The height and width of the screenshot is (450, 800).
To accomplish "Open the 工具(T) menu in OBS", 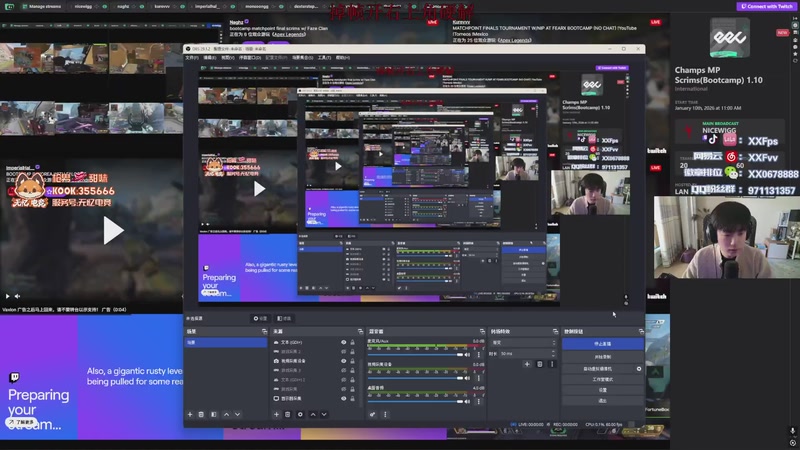I will pos(324,58).
